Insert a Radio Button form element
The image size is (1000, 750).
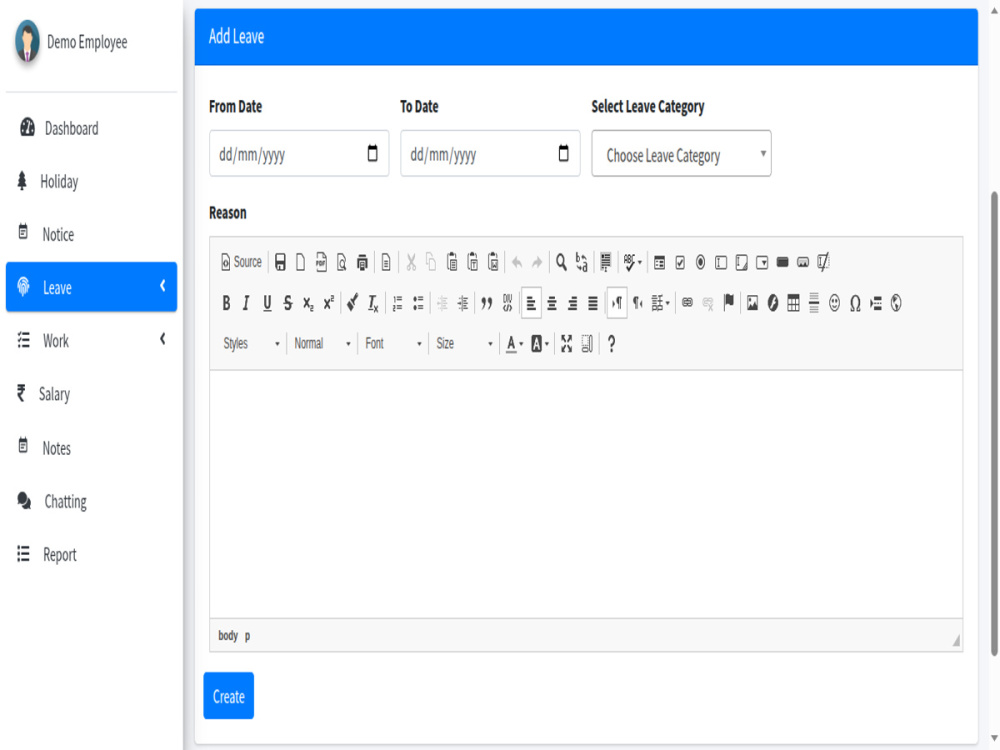(x=700, y=262)
